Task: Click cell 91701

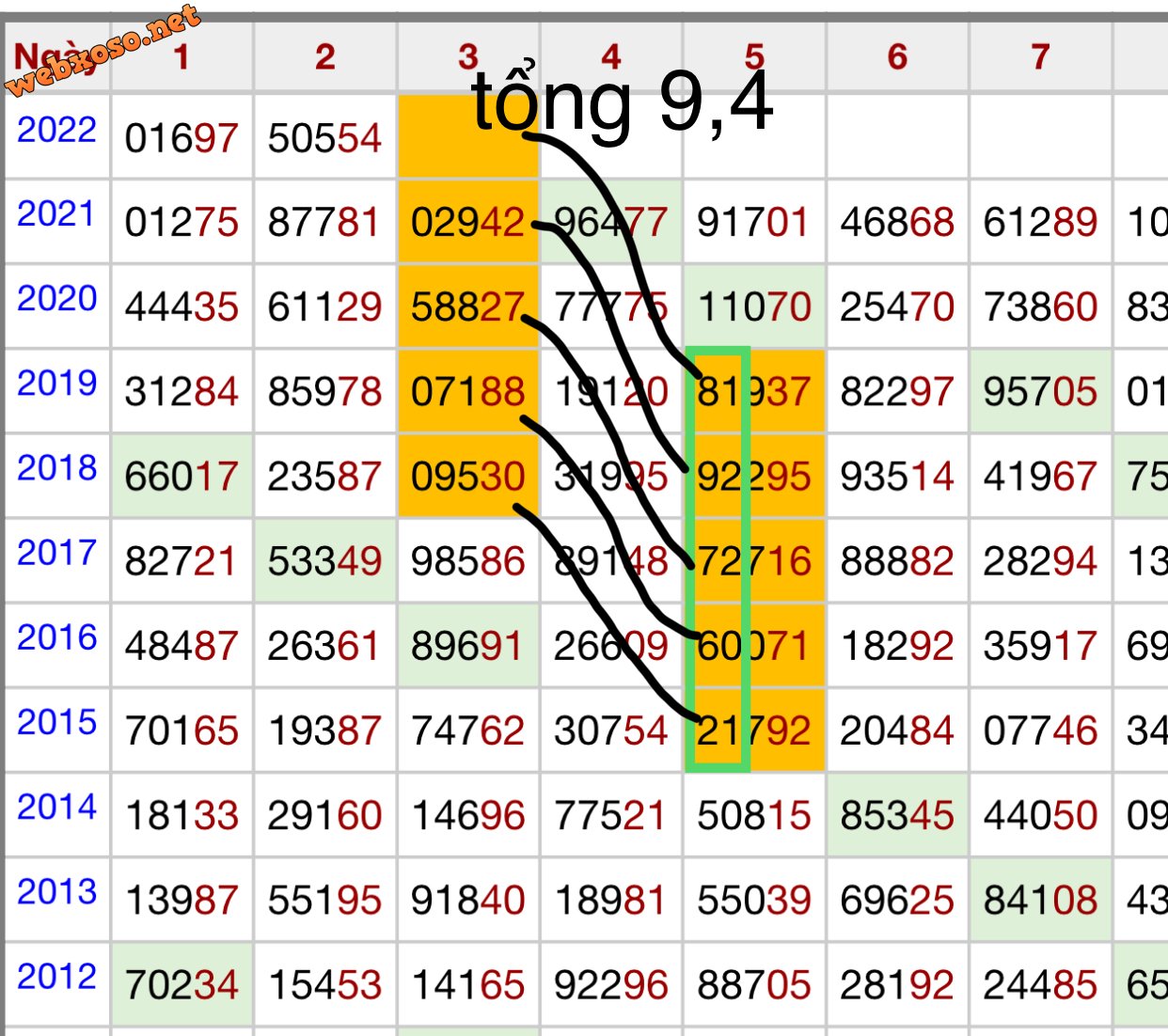Action: coord(754,223)
